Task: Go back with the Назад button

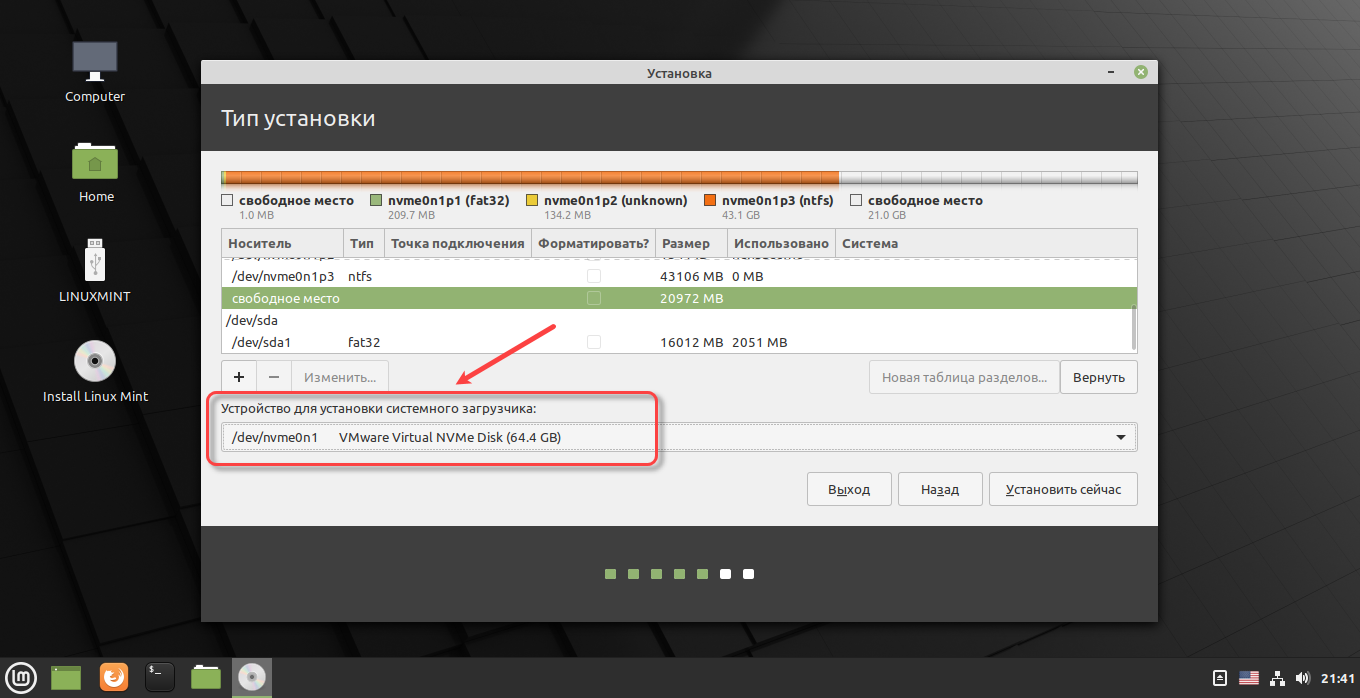Action: coord(940,489)
